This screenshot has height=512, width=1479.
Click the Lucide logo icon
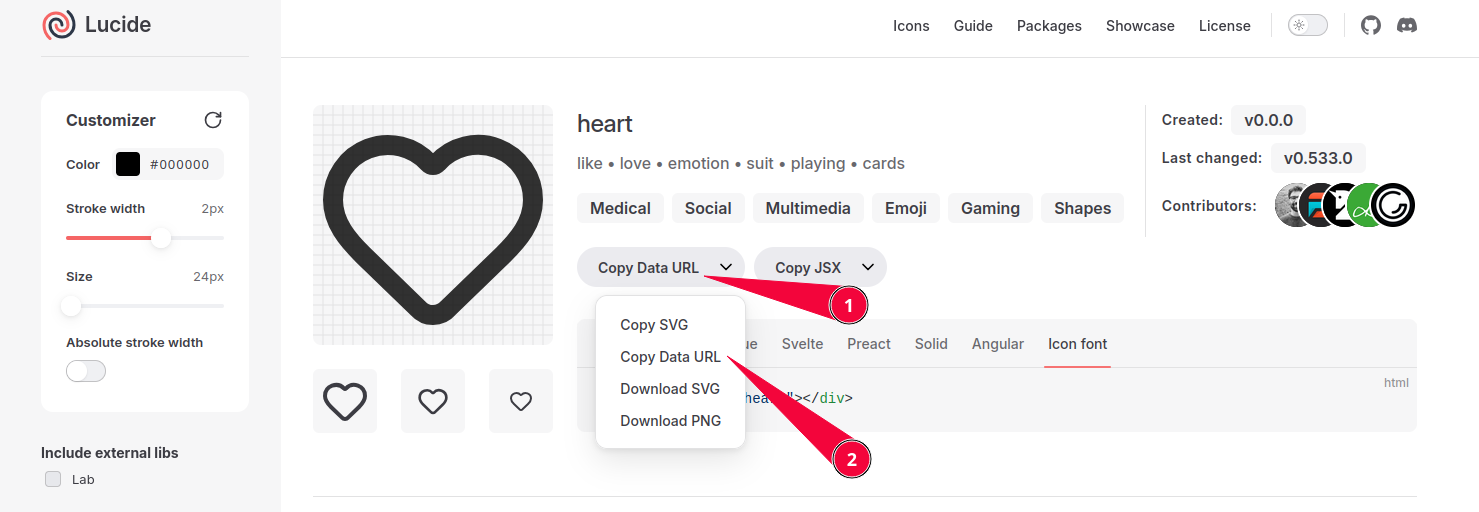[59, 25]
